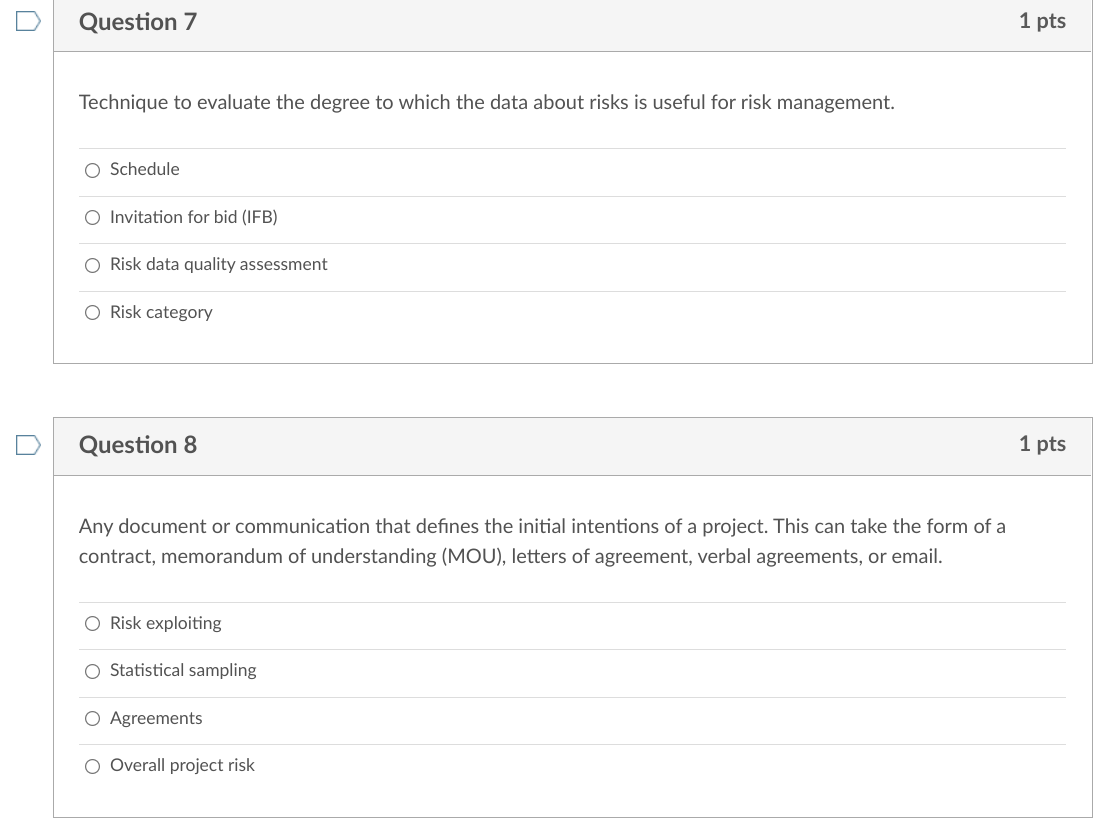The height and width of the screenshot is (833, 1109).
Task: Select Risk data quality assessment answer
Action: point(92,264)
